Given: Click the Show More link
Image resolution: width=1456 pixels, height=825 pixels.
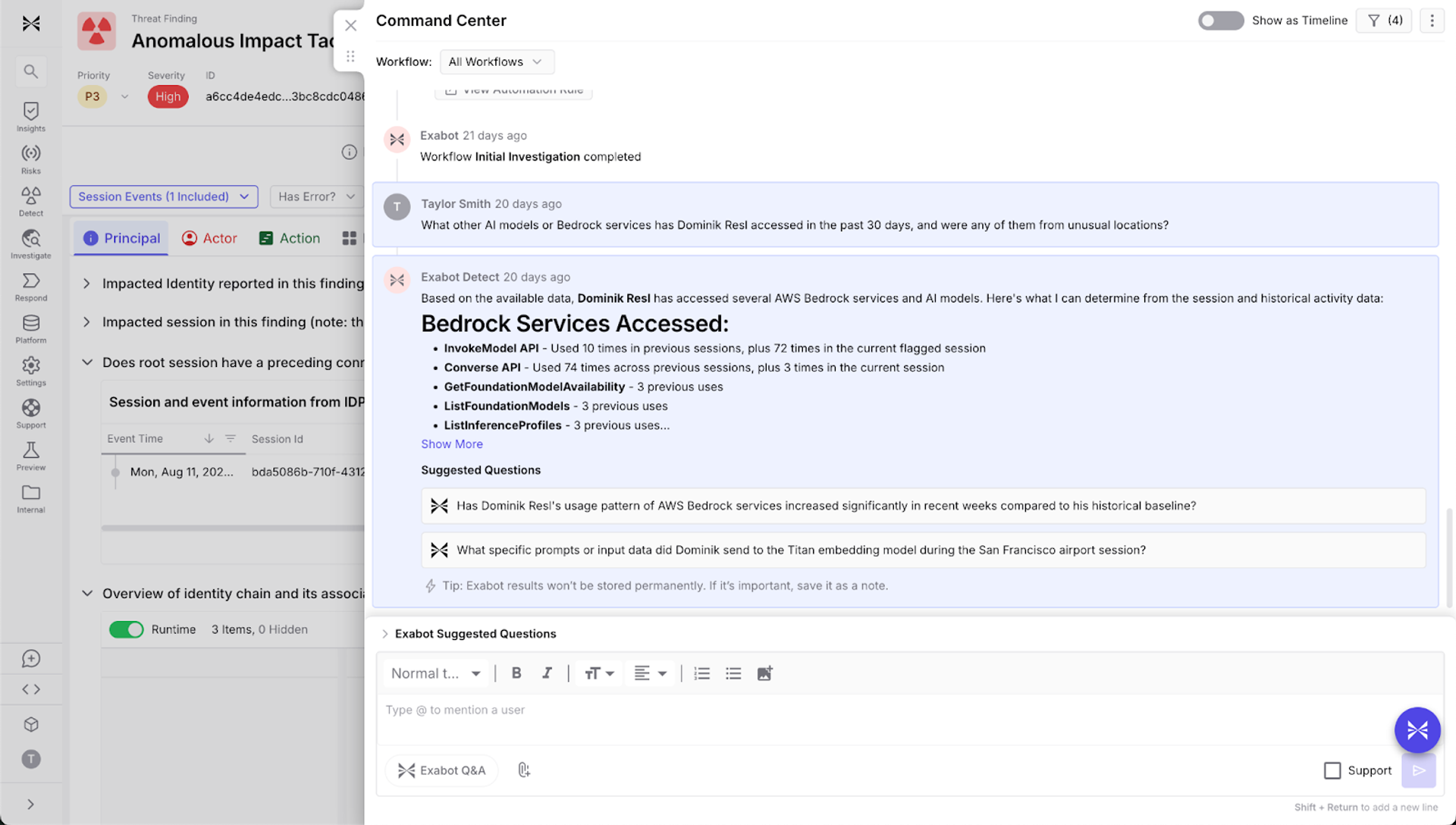Looking at the screenshot, I should click(452, 444).
